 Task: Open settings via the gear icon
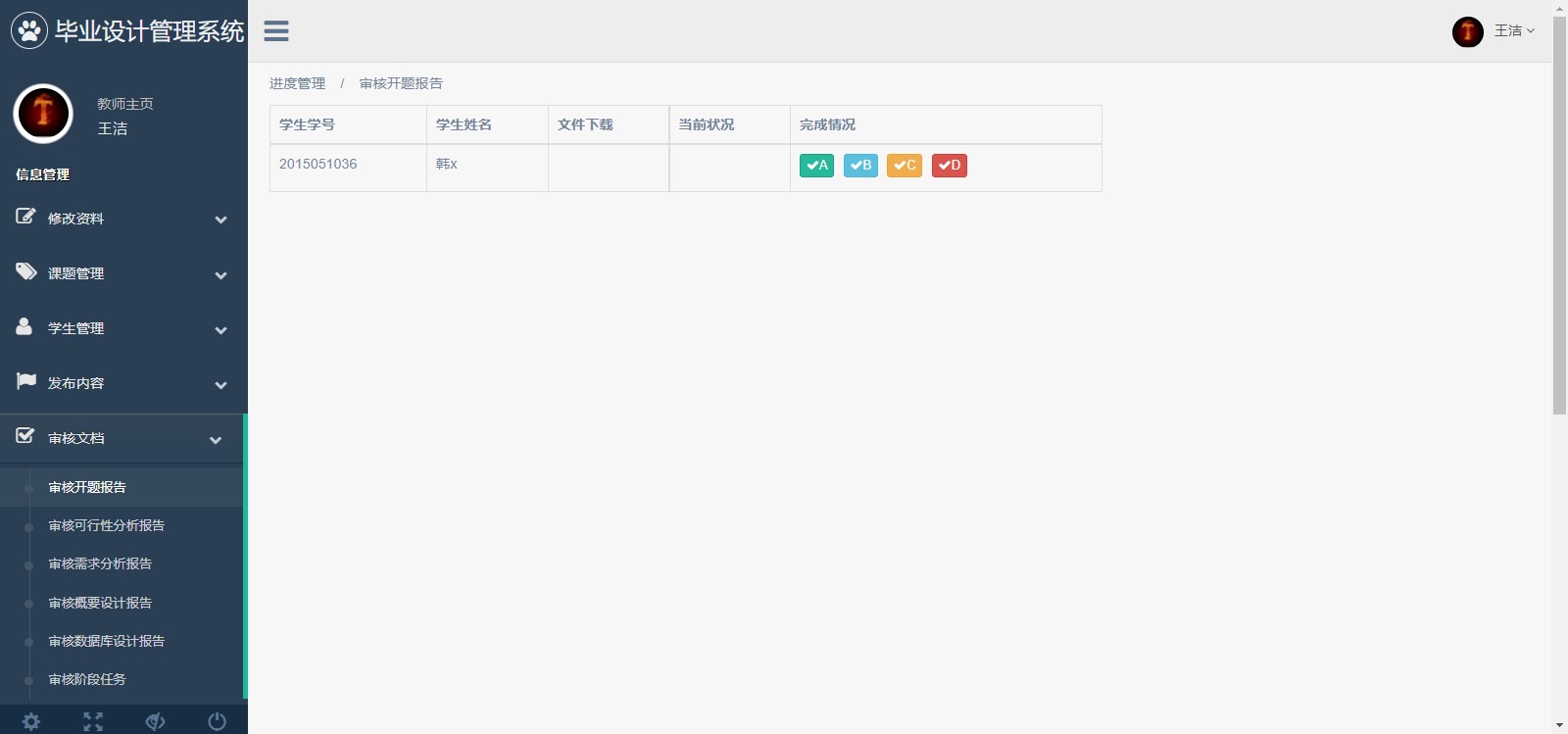31,722
